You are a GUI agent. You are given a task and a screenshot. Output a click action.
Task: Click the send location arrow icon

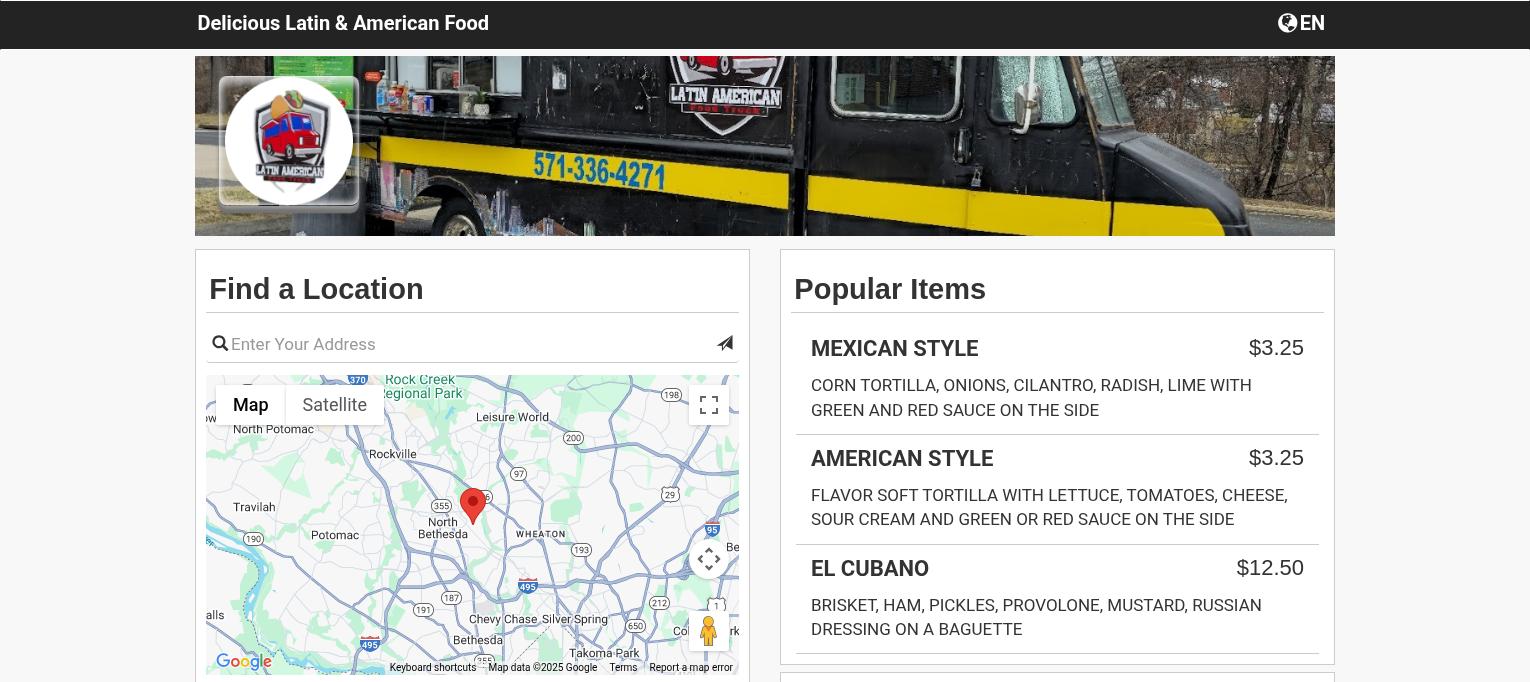pyautogui.click(x=725, y=343)
